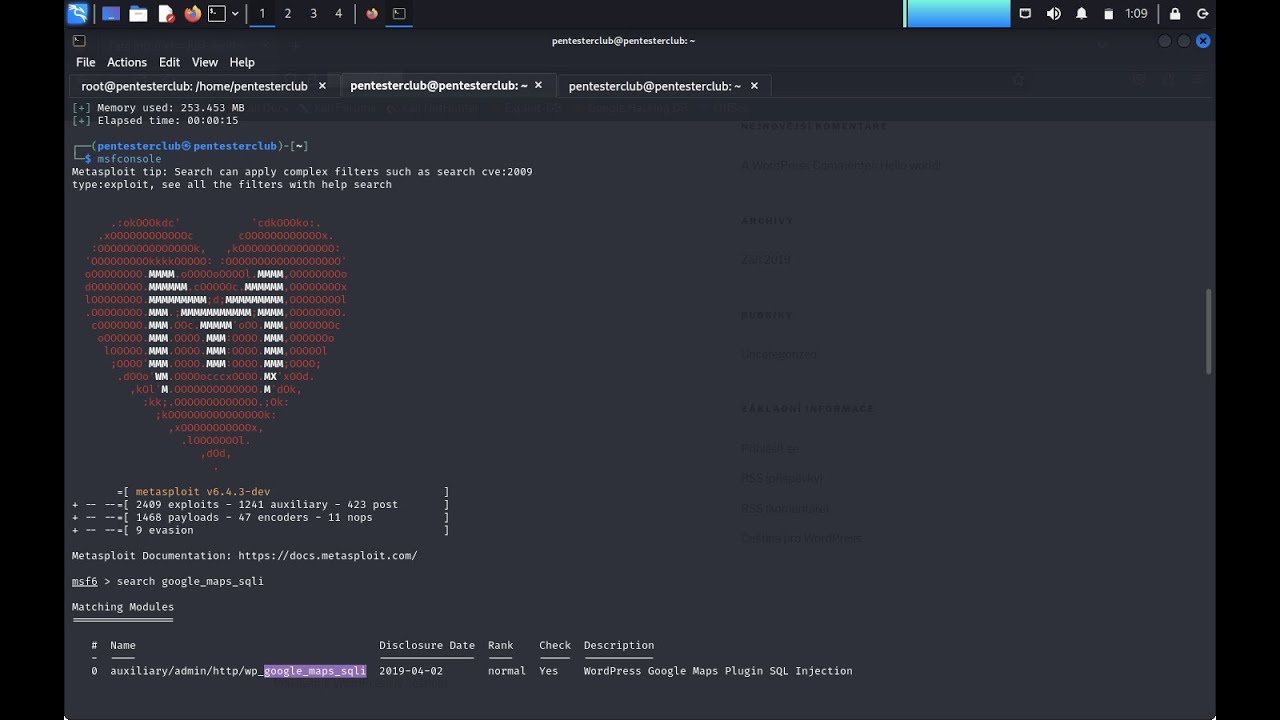The height and width of the screenshot is (720, 1280).
Task: Focus the terminal window in taskbar
Action: click(399, 13)
